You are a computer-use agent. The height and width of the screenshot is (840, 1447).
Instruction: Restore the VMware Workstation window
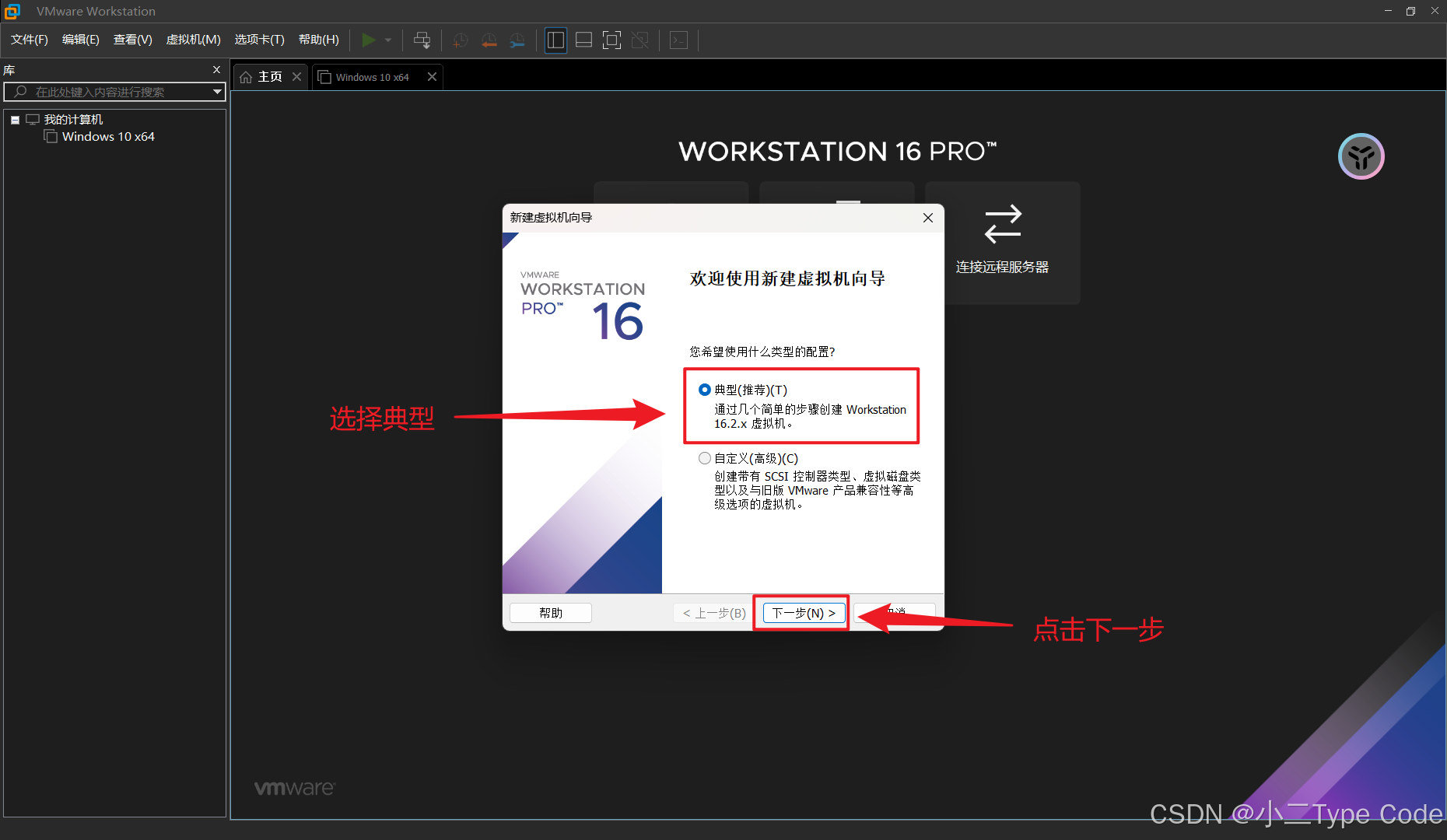tap(1410, 11)
